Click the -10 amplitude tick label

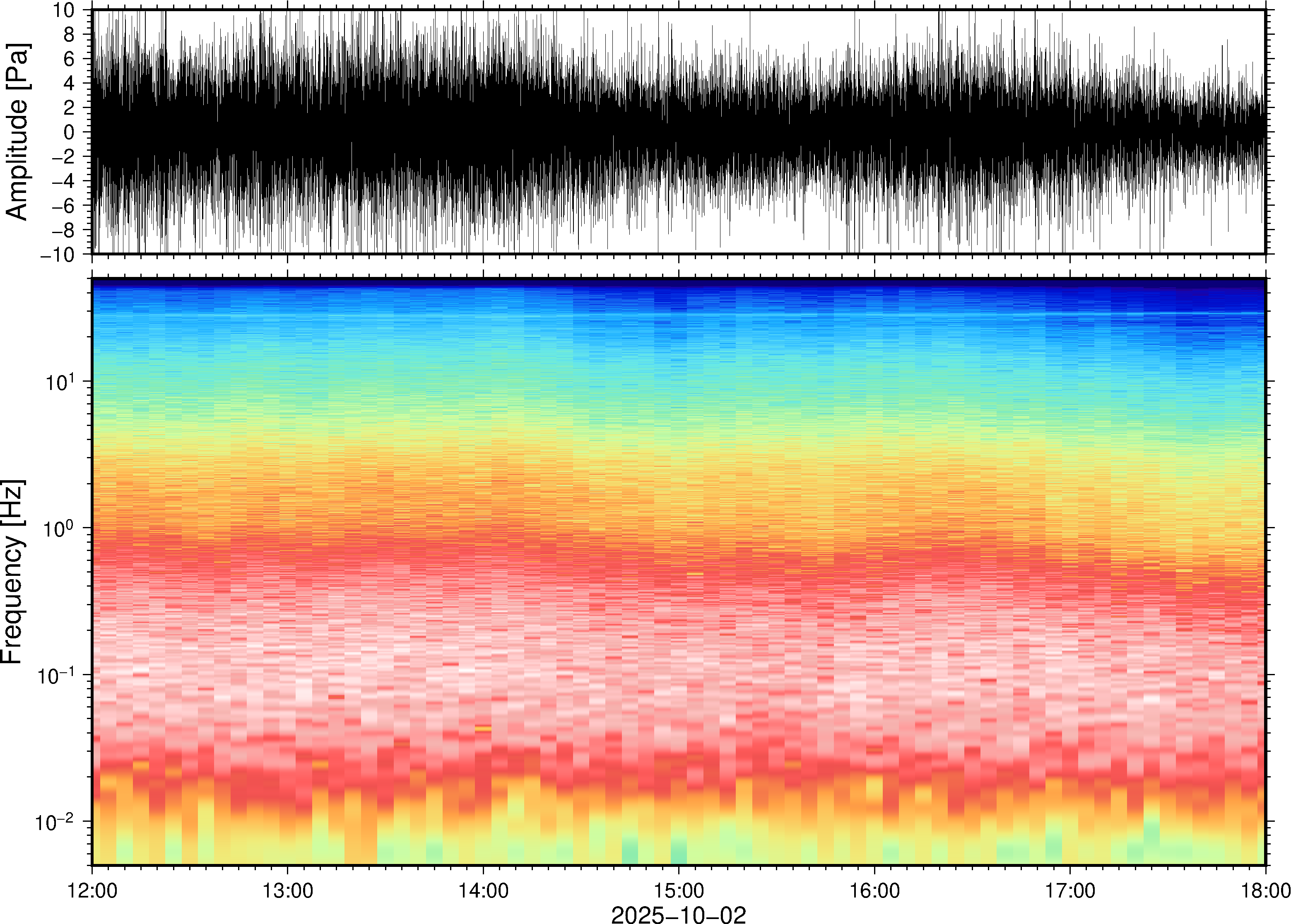(58, 255)
